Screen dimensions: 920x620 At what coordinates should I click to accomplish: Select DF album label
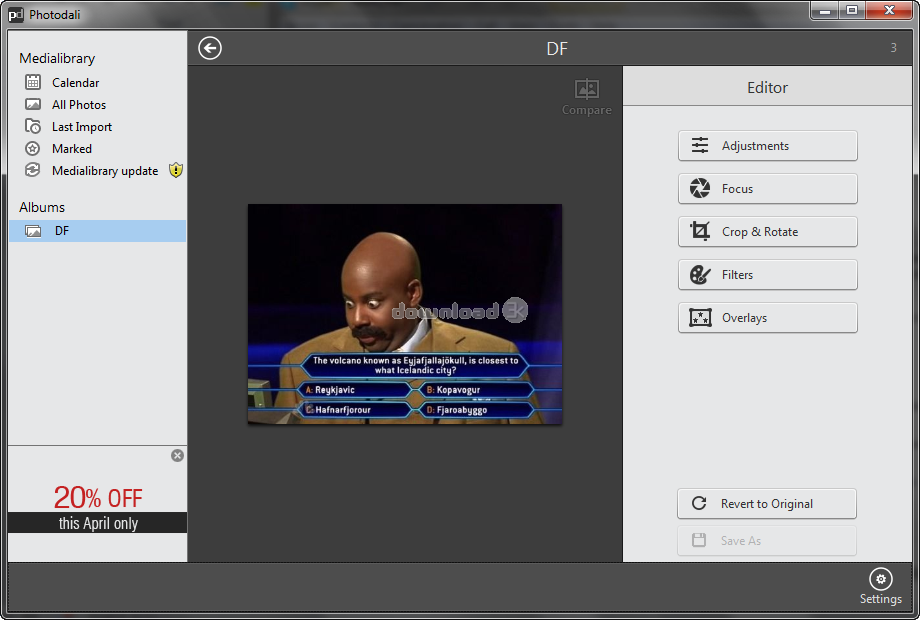pos(62,231)
